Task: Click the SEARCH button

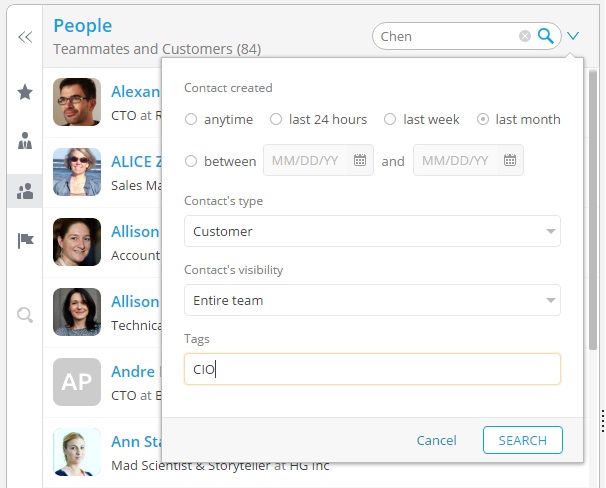Action: coord(522,440)
